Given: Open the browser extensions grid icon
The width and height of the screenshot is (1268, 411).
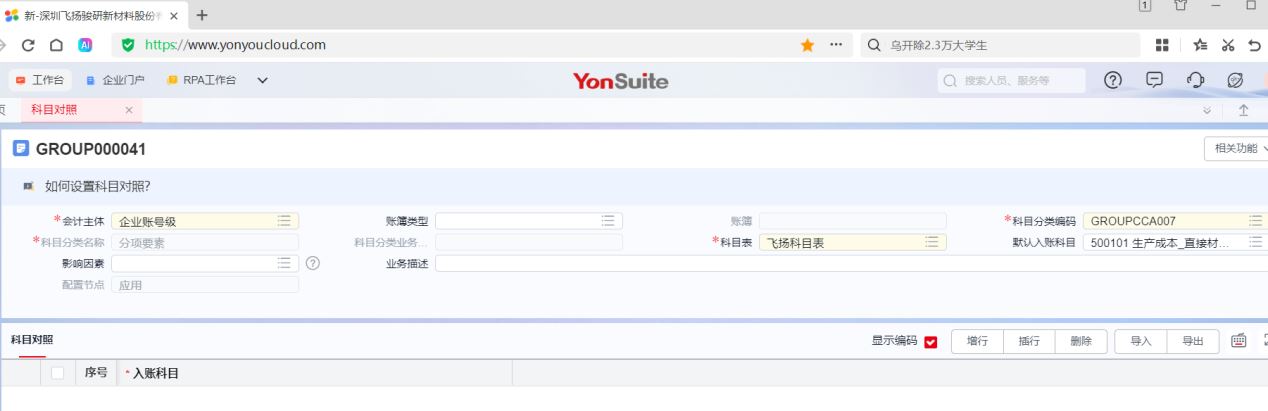Looking at the screenshot, I should click(1162, 45).
